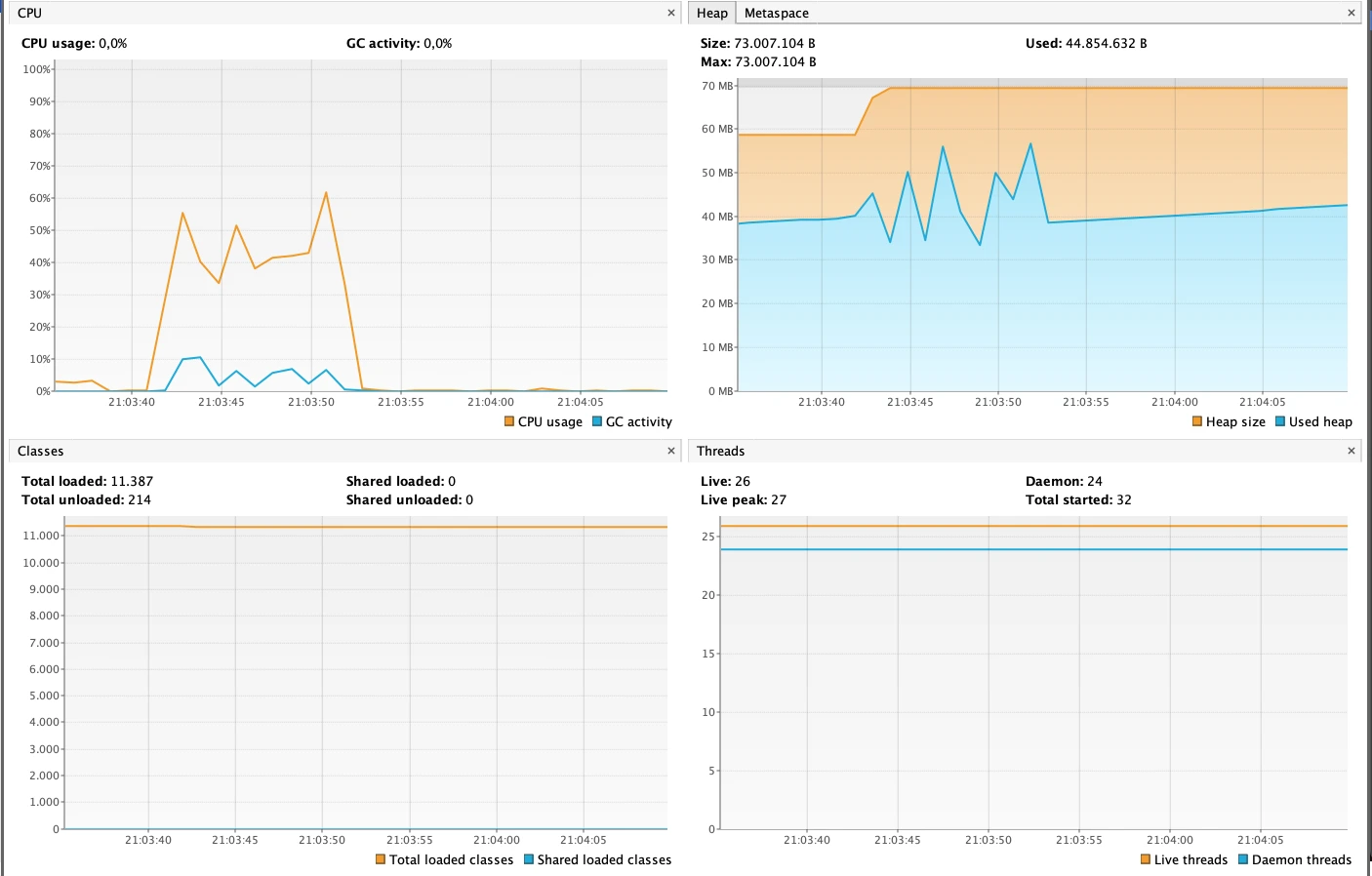Screen dimensions: 1372x876
Task: Close the CPU panel
Action: 671,14
